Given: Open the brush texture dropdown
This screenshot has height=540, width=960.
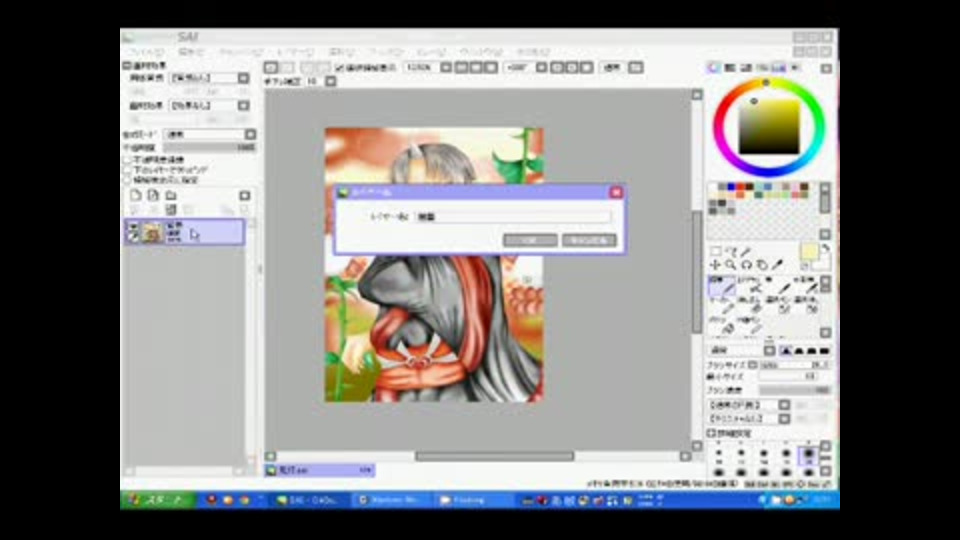Looking at the screenshot, I should click(784, 419).
